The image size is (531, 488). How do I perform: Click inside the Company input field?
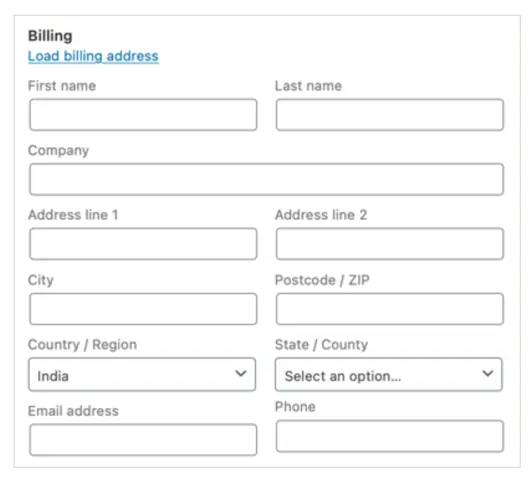[267, 179]
